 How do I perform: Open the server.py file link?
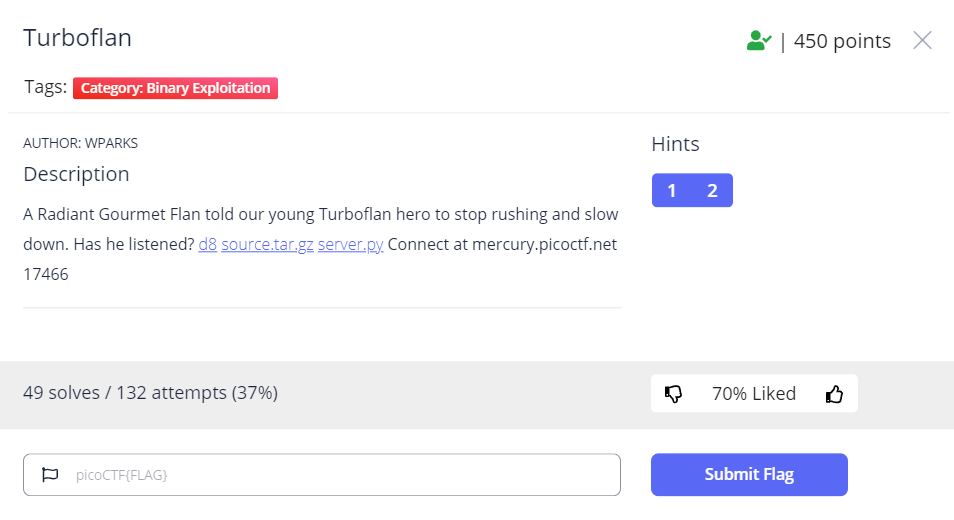coord(350,244)
